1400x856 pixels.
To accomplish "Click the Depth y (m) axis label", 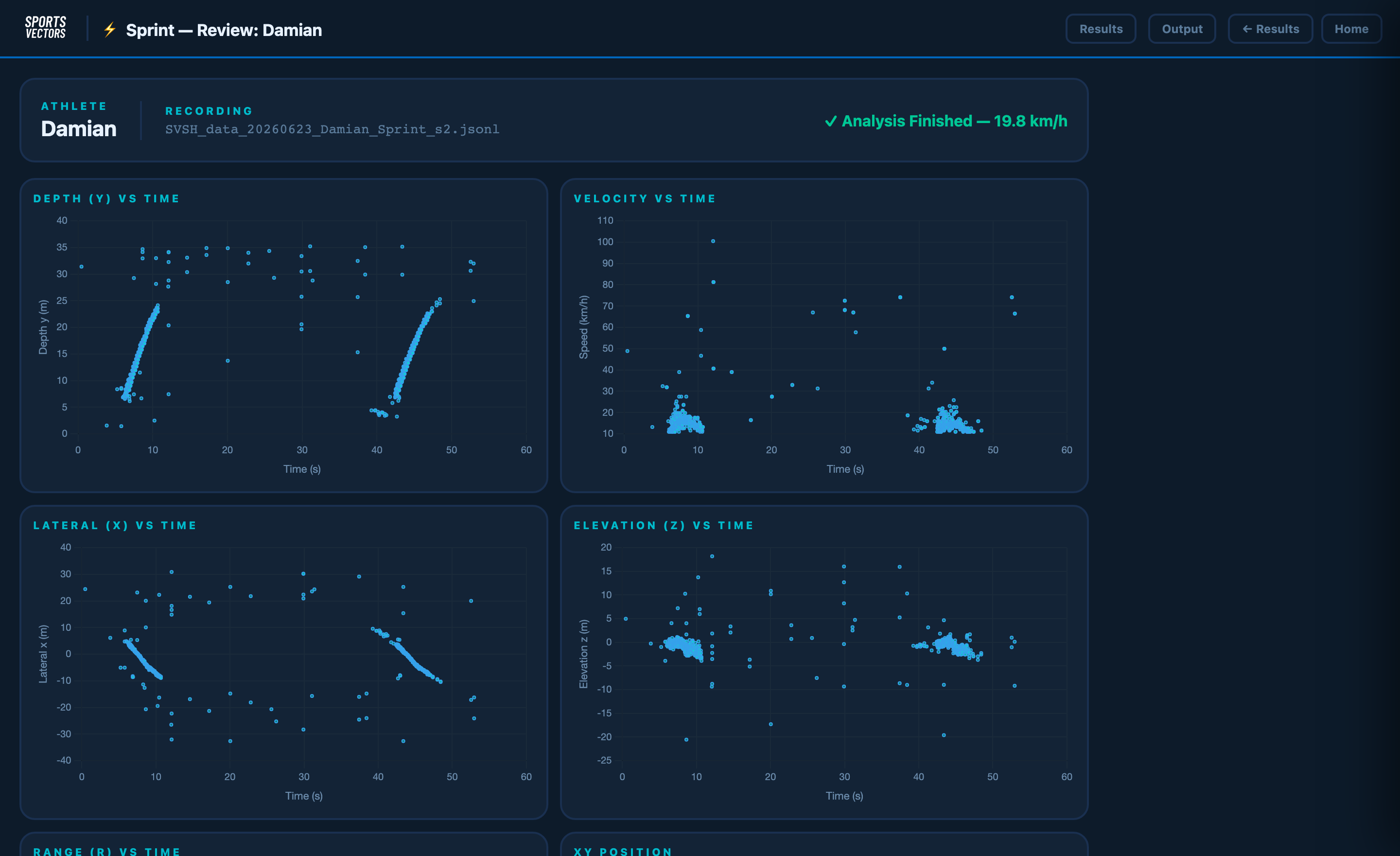I will tap(43, 327).
